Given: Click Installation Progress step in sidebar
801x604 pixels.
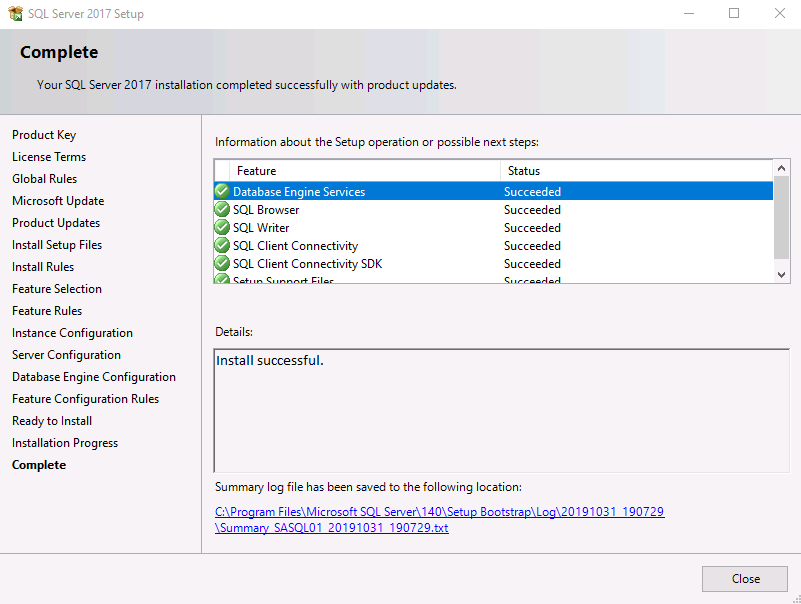Looking at the screenshot, I should [65, 443].
